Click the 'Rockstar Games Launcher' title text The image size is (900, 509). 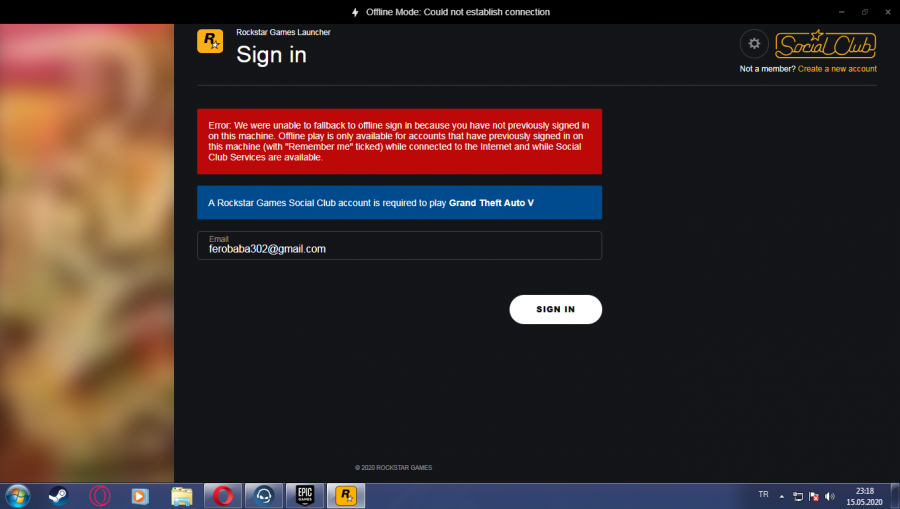[284, 32]
